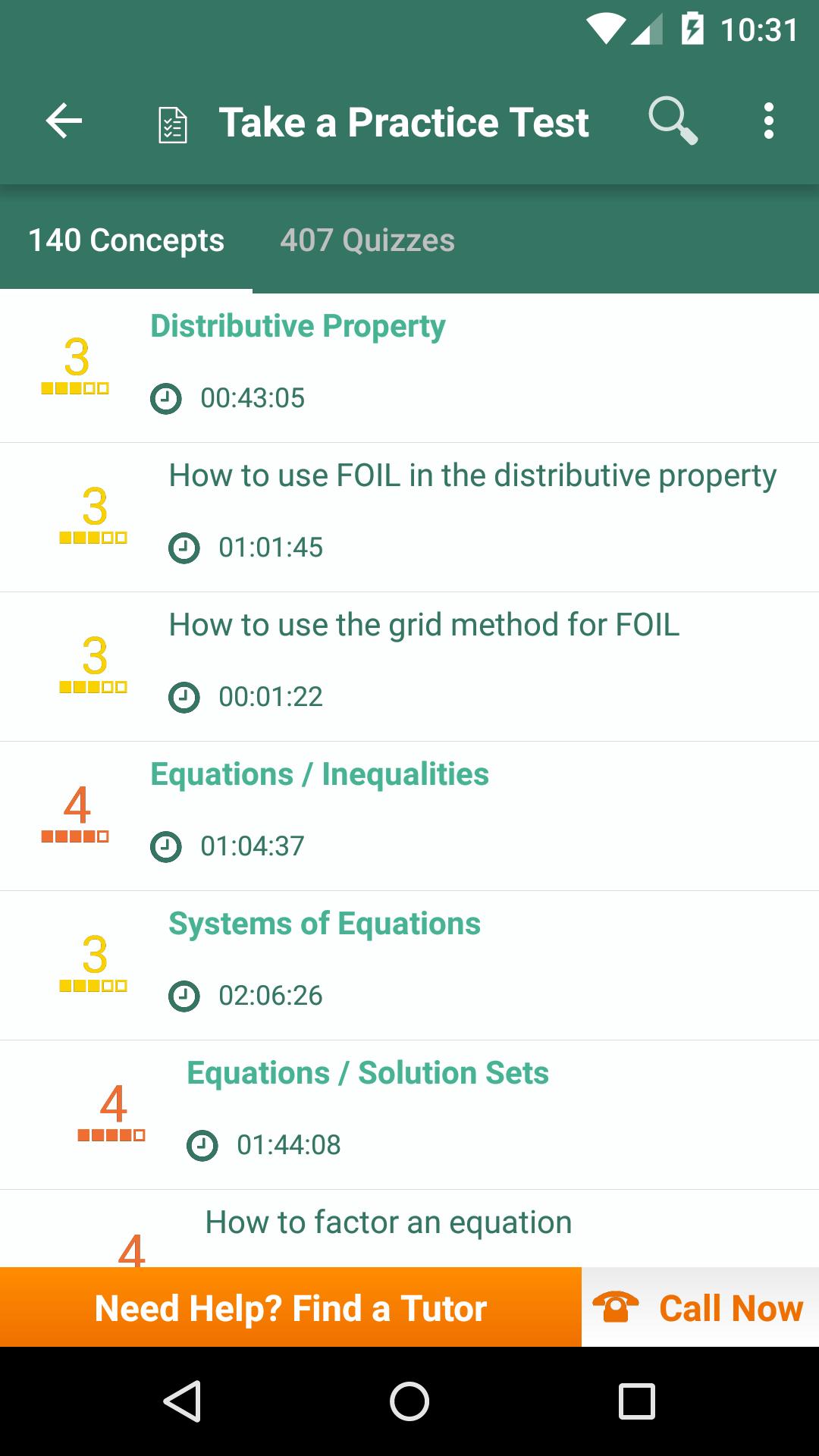This screenshot has height=1456, width=819.
Task: Tap the back arrow icon
Action: click(x=64, y=121)
